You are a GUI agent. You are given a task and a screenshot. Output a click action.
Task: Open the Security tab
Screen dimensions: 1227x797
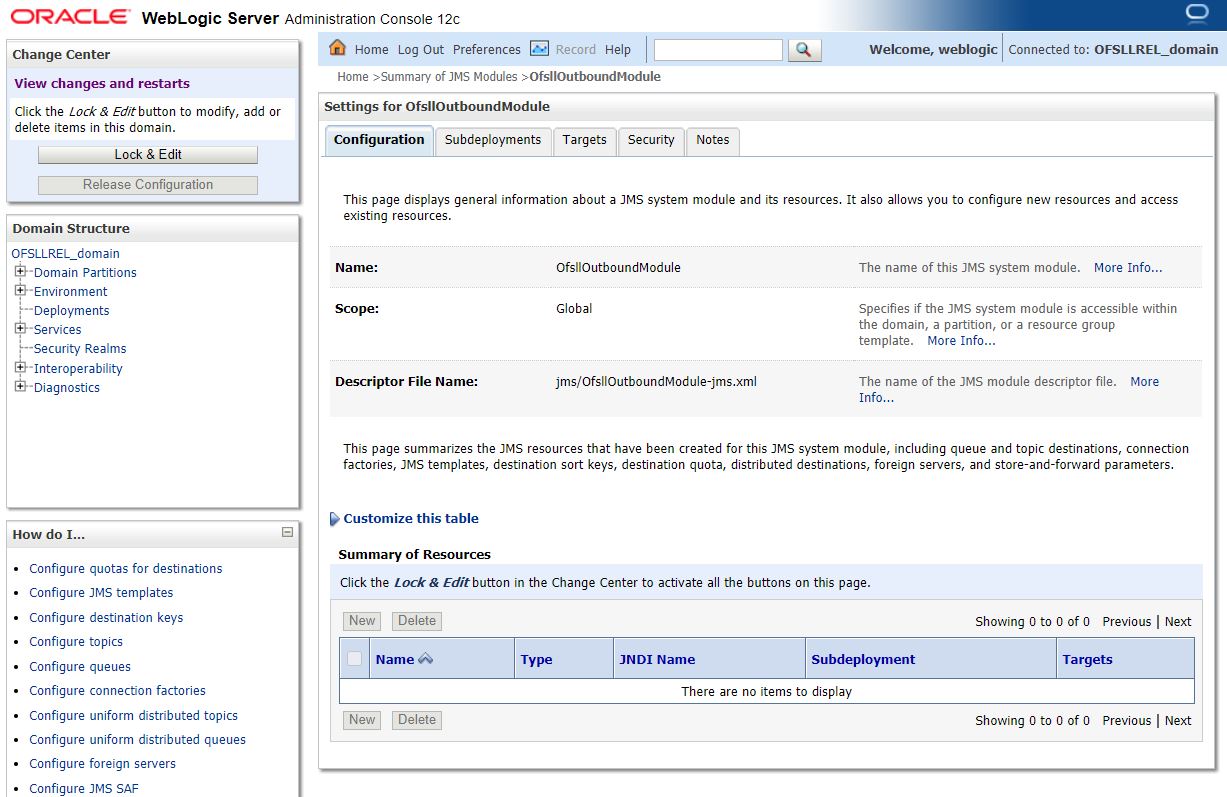point(651,140)
